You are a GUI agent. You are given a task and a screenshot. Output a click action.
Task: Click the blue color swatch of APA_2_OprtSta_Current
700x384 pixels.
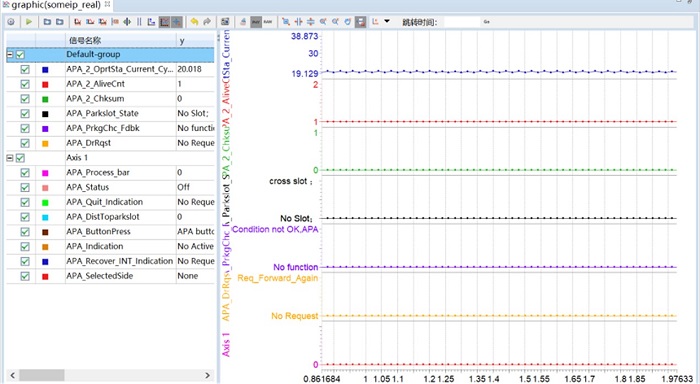coord(45,70)
